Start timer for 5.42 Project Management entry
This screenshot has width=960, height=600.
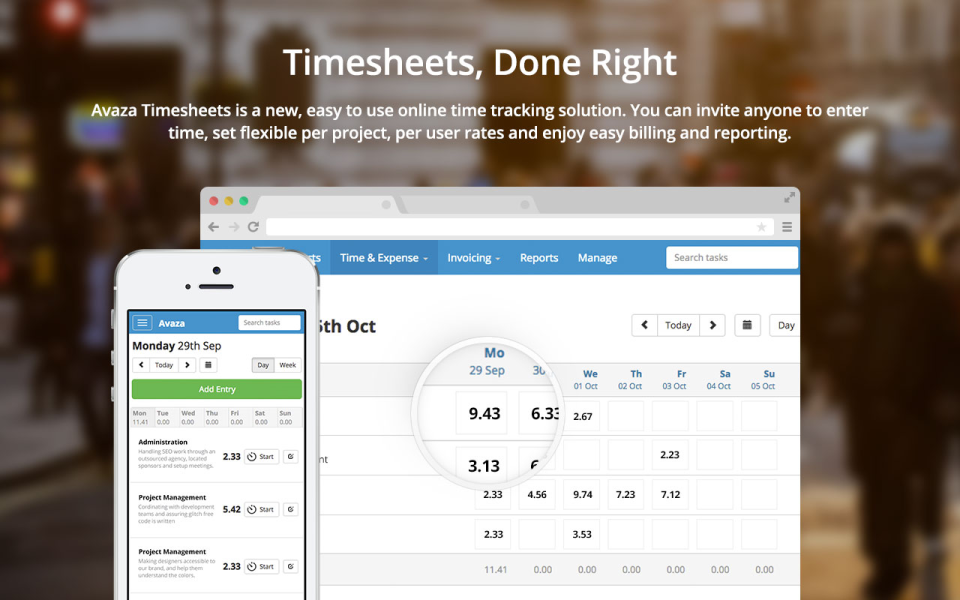261,509
